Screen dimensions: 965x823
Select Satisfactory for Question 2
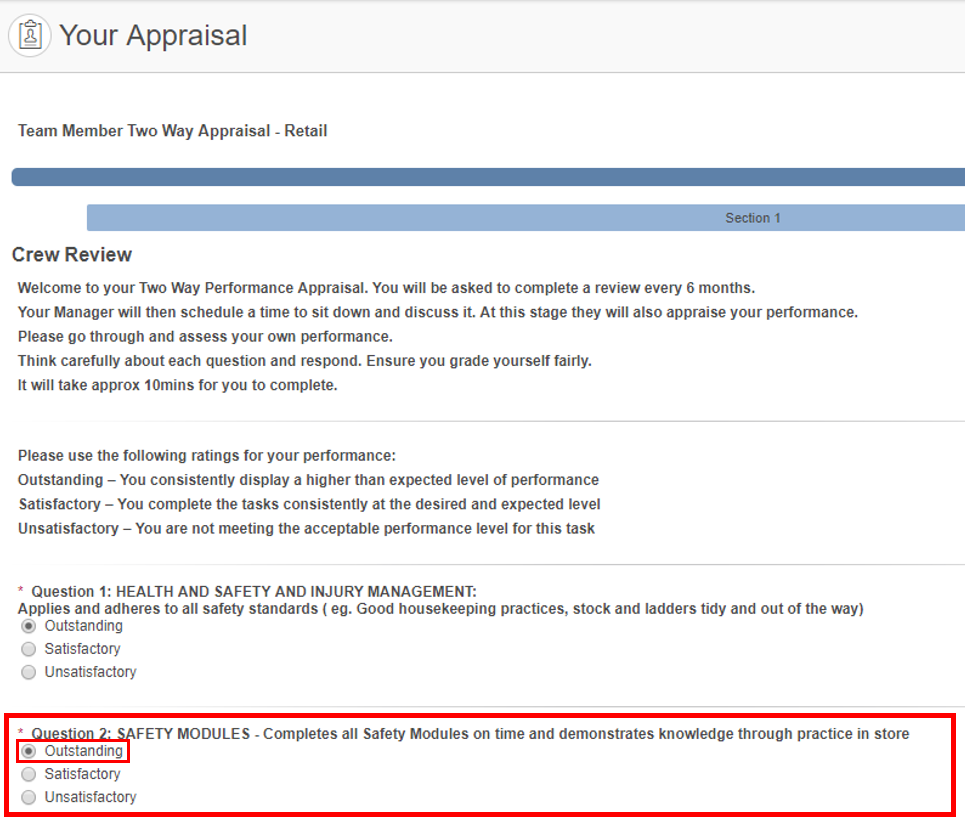coord(28,773)
